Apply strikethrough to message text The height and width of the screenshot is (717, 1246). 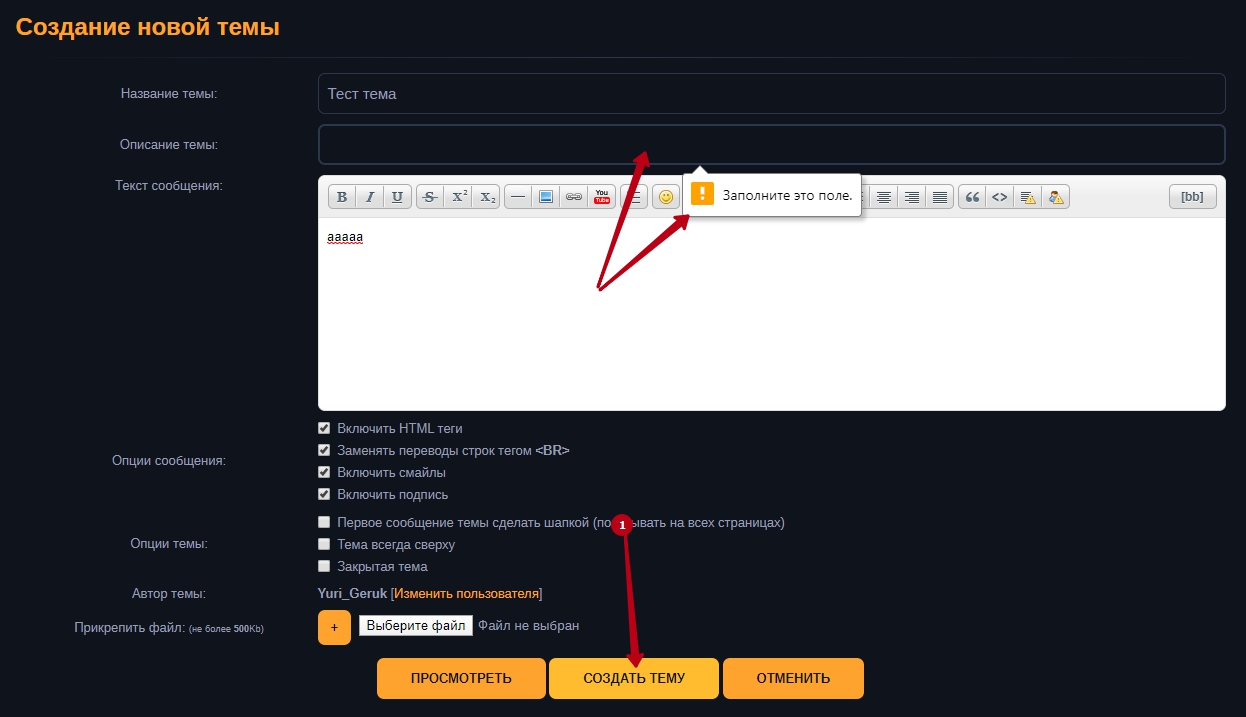(x=430, y=197)
